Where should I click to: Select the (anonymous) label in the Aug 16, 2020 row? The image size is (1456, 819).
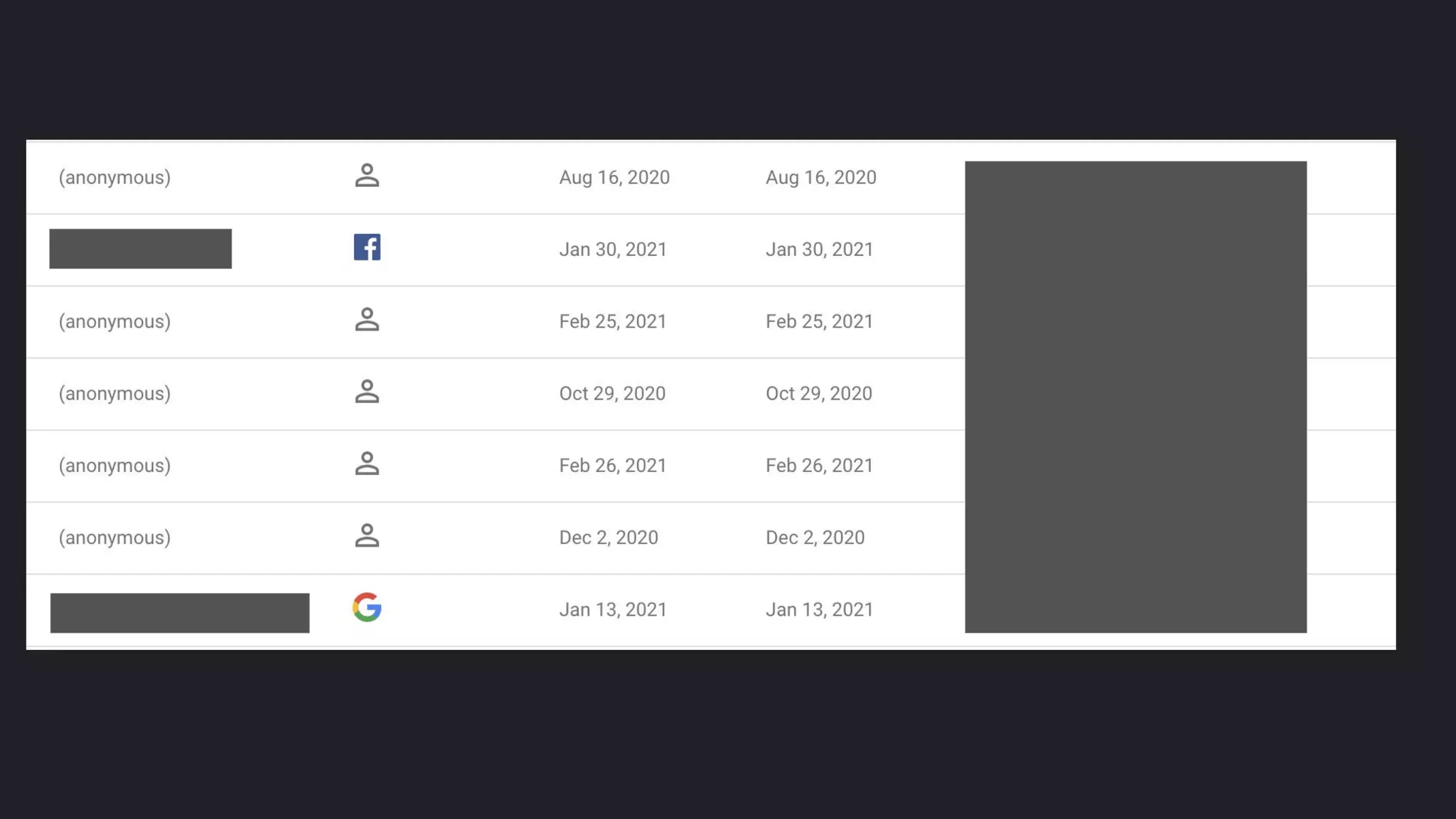coord(114,178)
